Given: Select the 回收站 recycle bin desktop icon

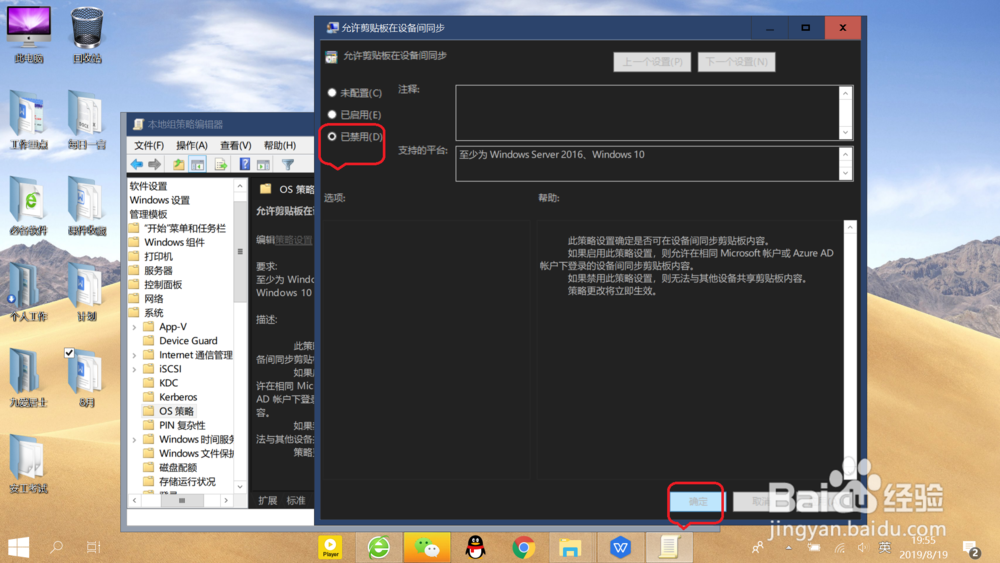Looking at the screenshot, I should (x=87, y=35).
